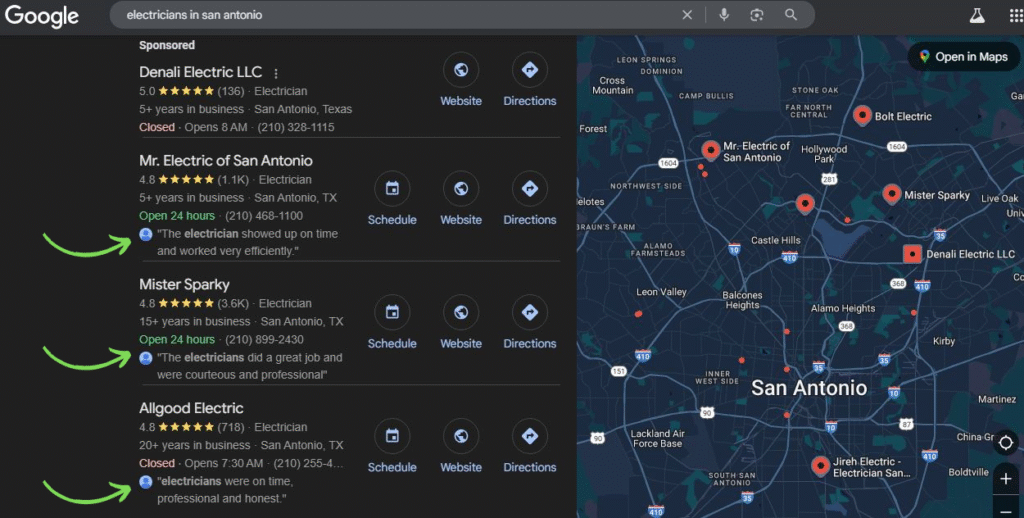Select the Jireh Electric map pin
Screen dimensions: 1024x518
(x=820, y=466)
